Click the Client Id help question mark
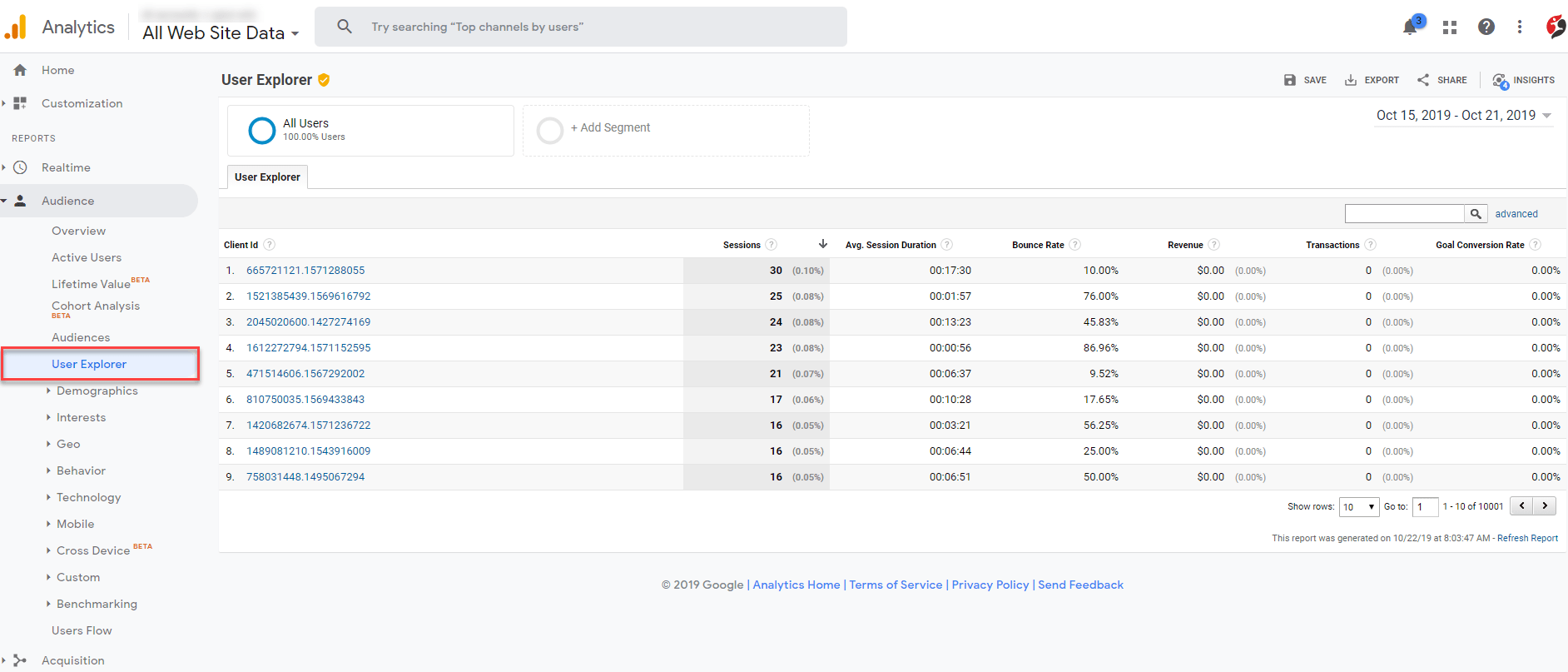Viewport: 1568px width, 672px height. (x=269, y=245)
